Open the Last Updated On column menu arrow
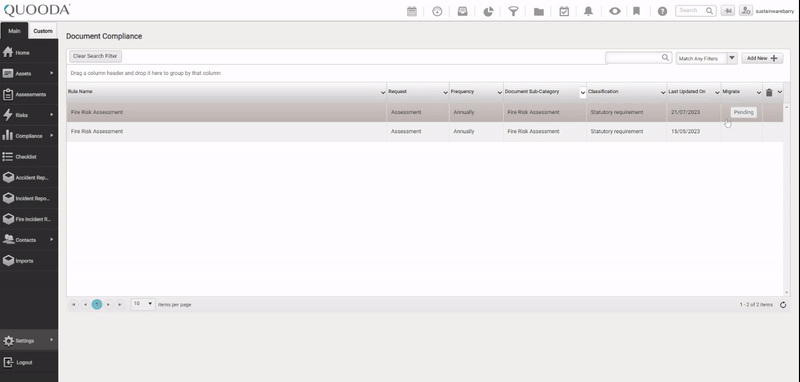800x382 pixels. point(717,92)
